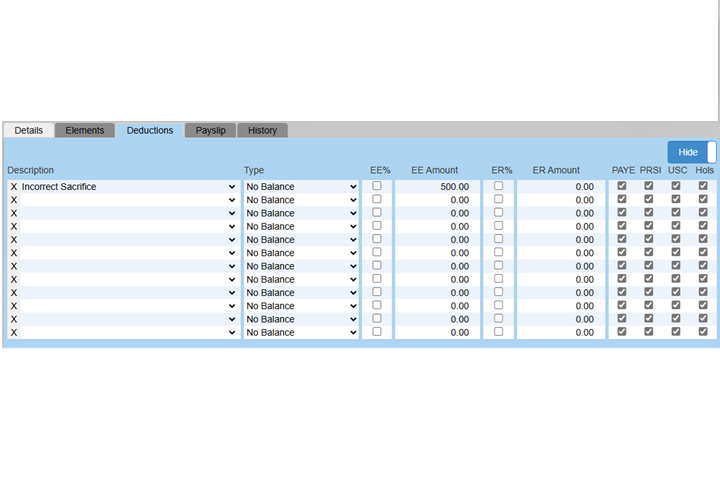Toggle Hols checkbox in the first row
720x495 pixels.
click(x=703, y=186)
